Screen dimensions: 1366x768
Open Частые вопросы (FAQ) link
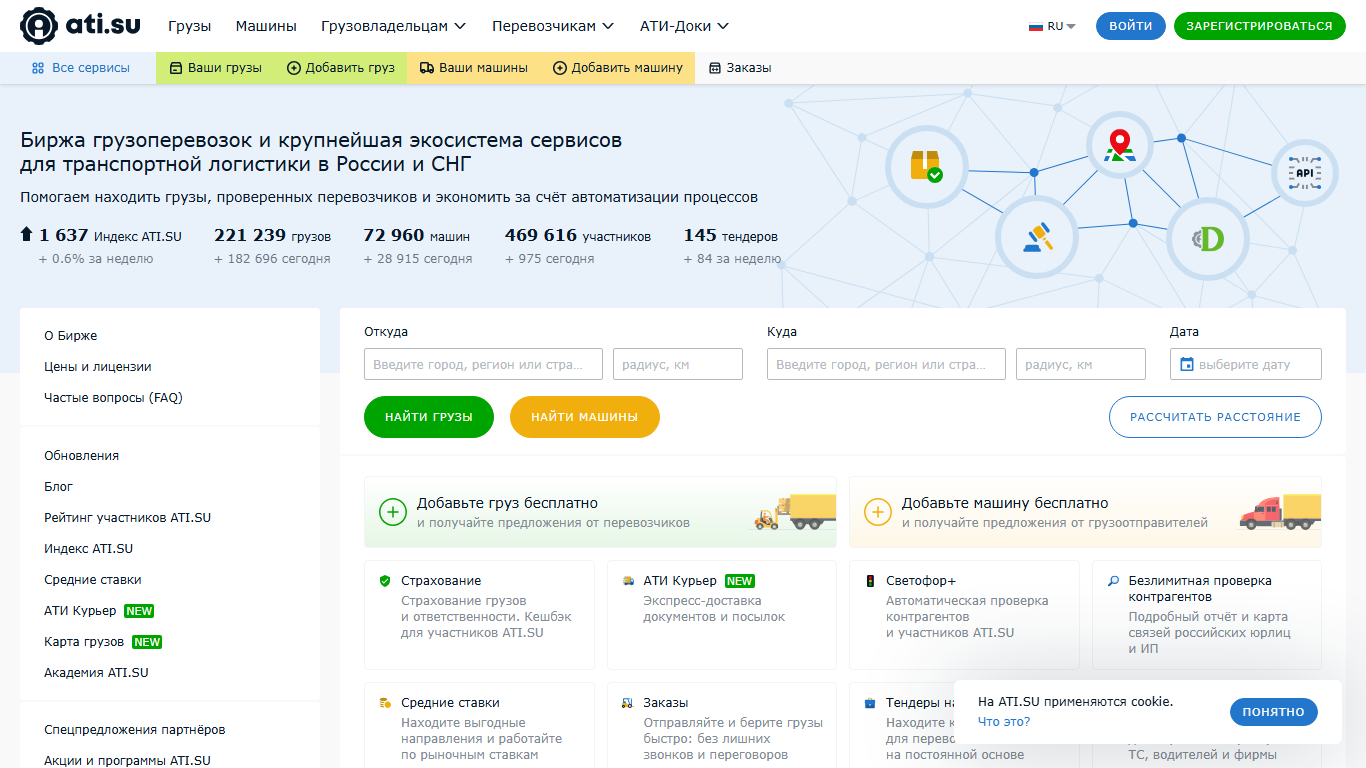(x=113, y=398)
